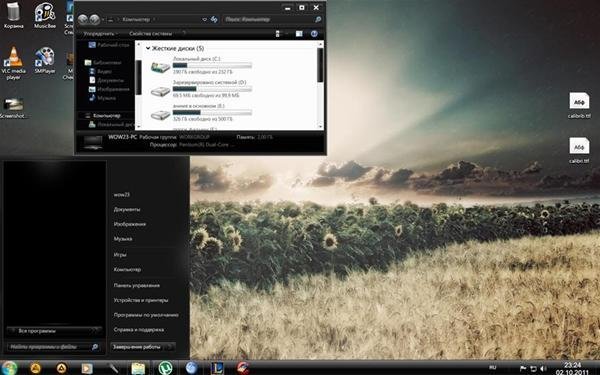600x375 pixels.
Task: Open Видео library in navigation pane
Action: pos(100,71)
